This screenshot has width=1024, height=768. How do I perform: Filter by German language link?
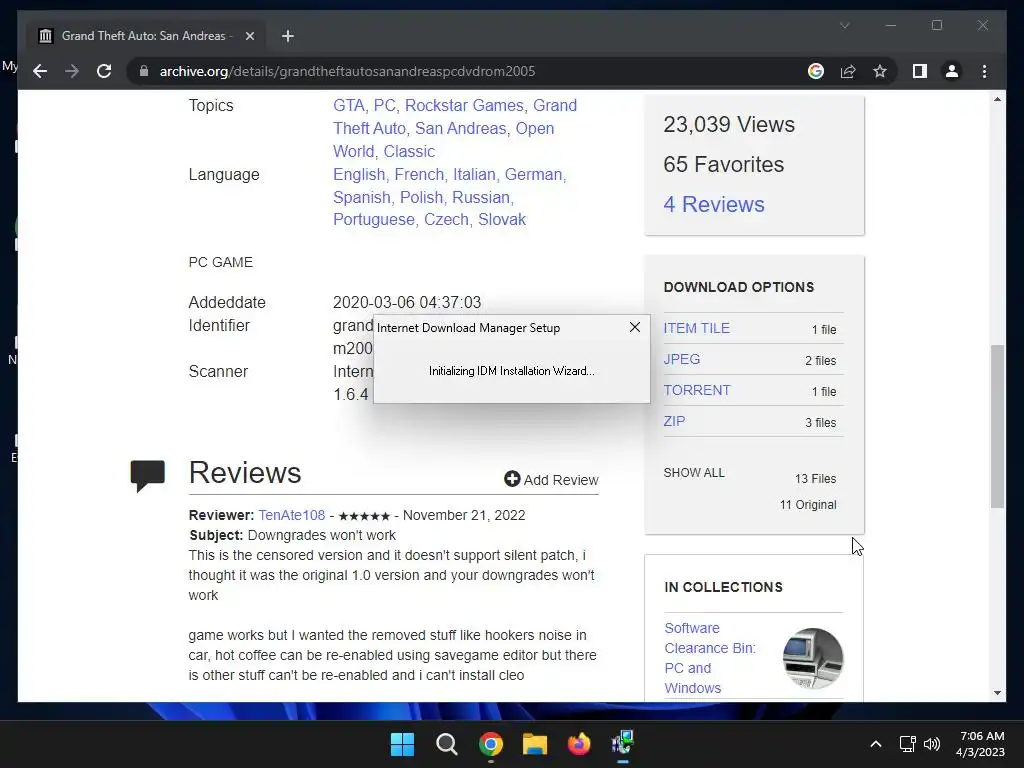tap(533, 174)
